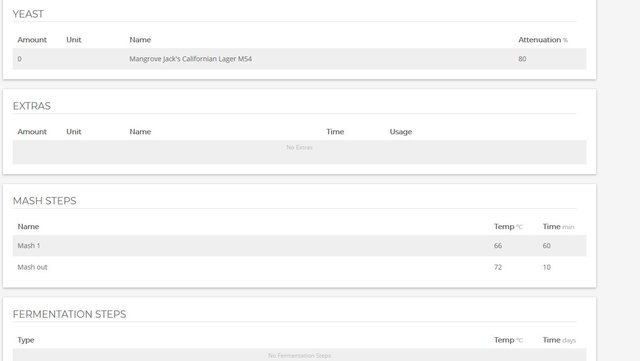
Task: Select the Name header in the Extras table
Action: click(x=140, y=131)
